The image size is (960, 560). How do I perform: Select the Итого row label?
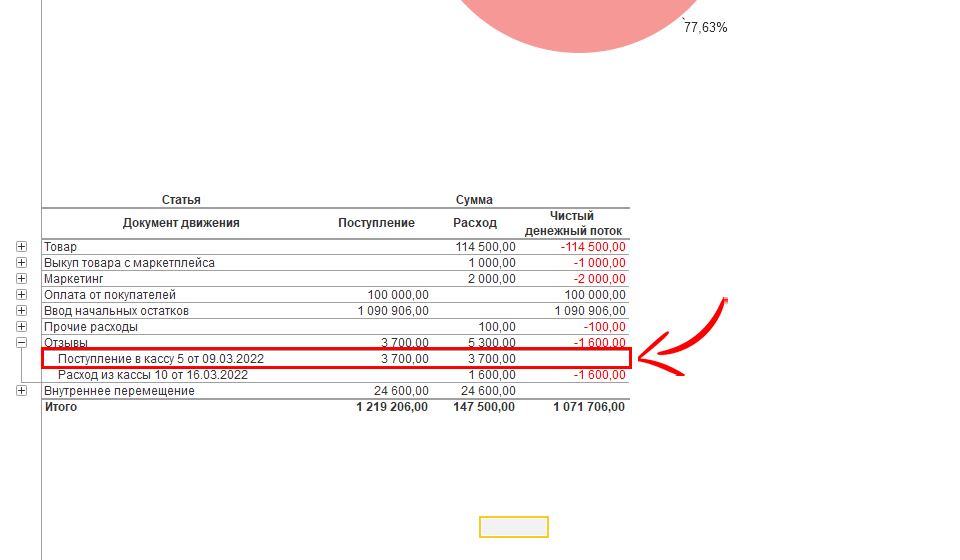(x=60, y=407)
